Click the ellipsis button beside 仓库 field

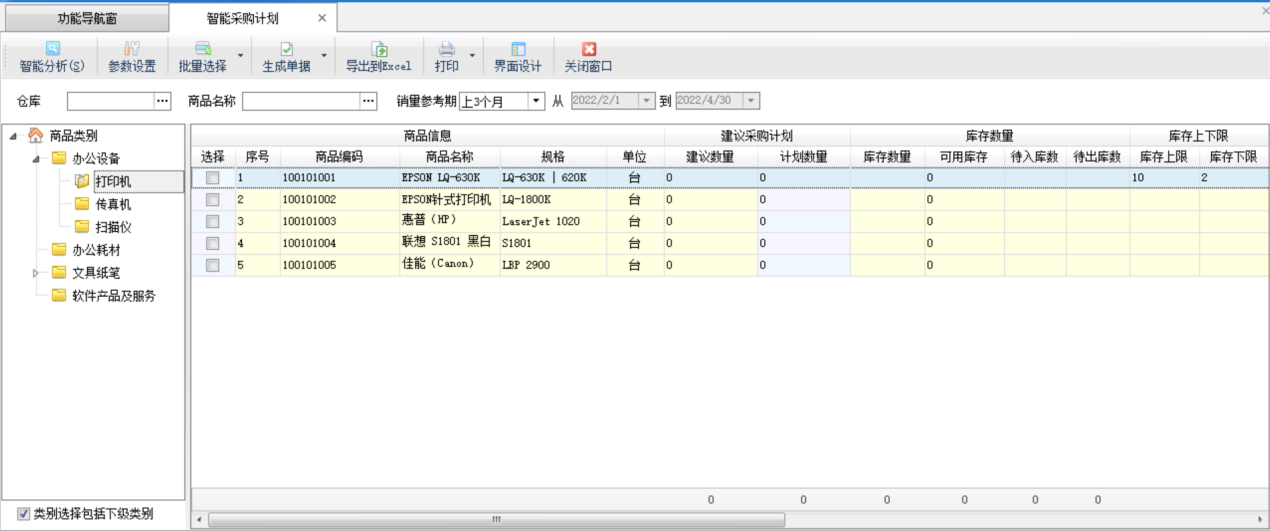(x=163, y=101)
